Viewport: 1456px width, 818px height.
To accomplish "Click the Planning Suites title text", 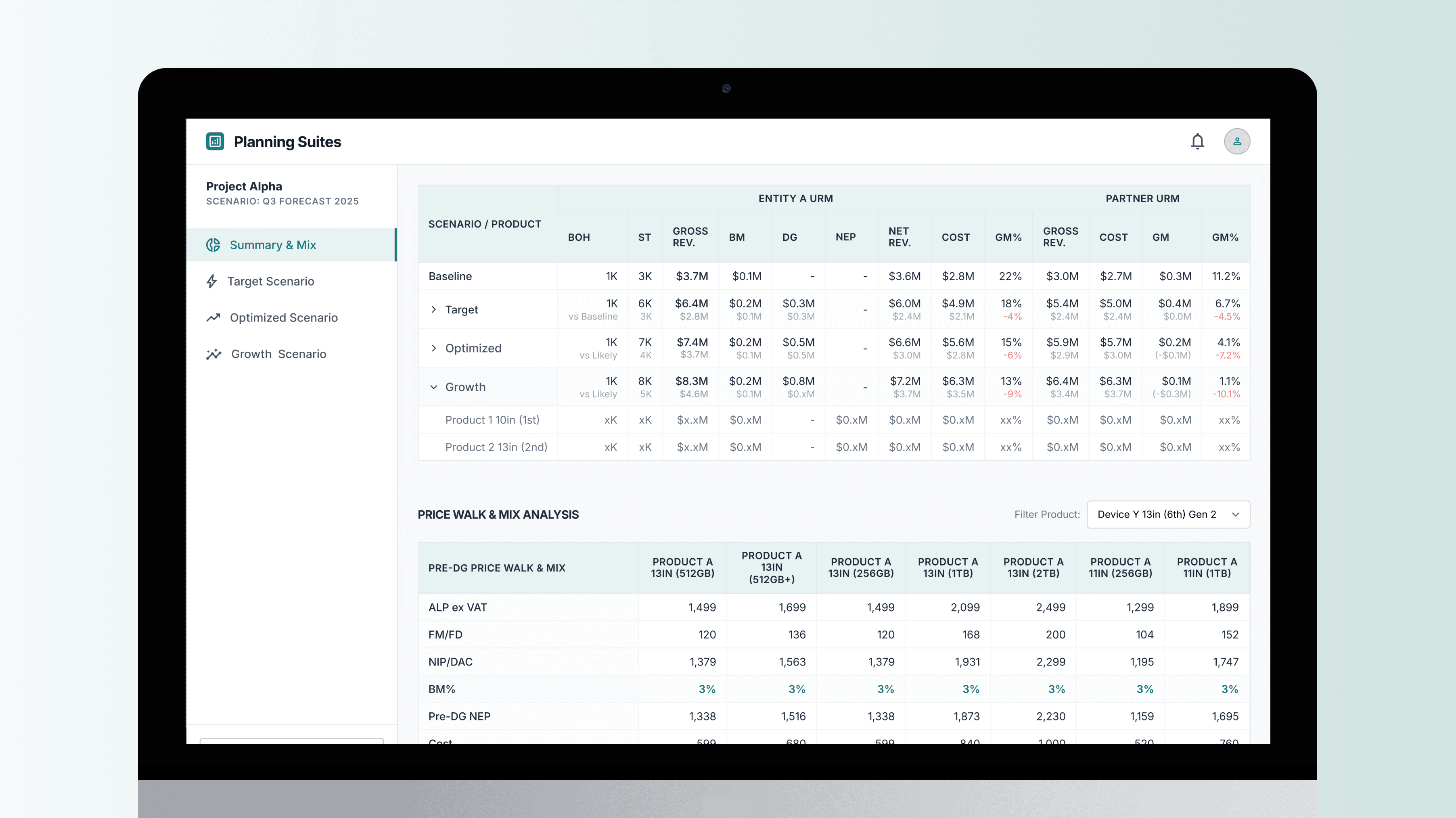I will [287, 142].
